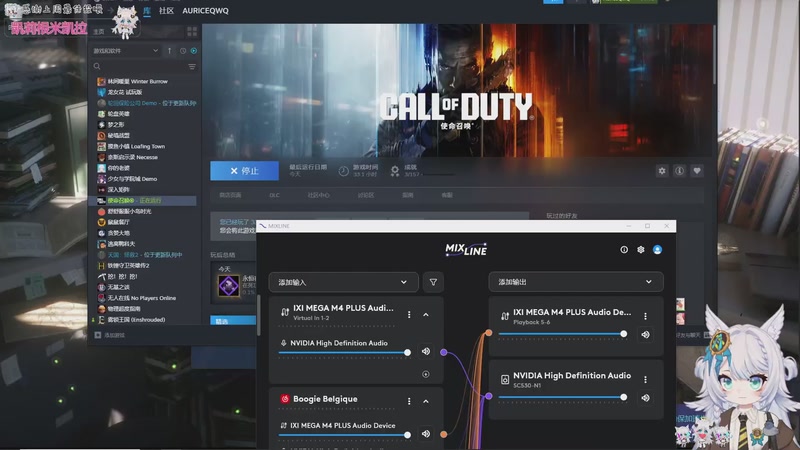Click the MIXLINE input filter funnel icon
The image size is (800, 450).
point(433,282)
